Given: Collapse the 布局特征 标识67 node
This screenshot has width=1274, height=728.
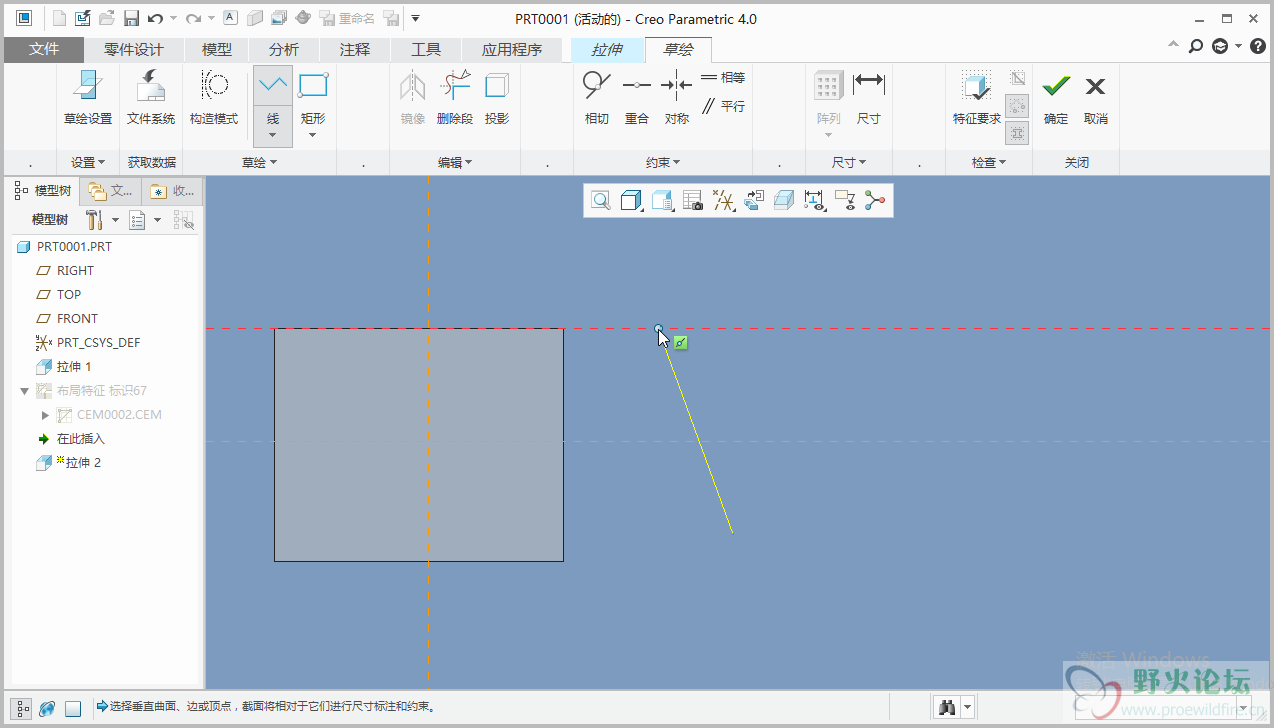Looking at the screenshot, I should pos(25,391).
